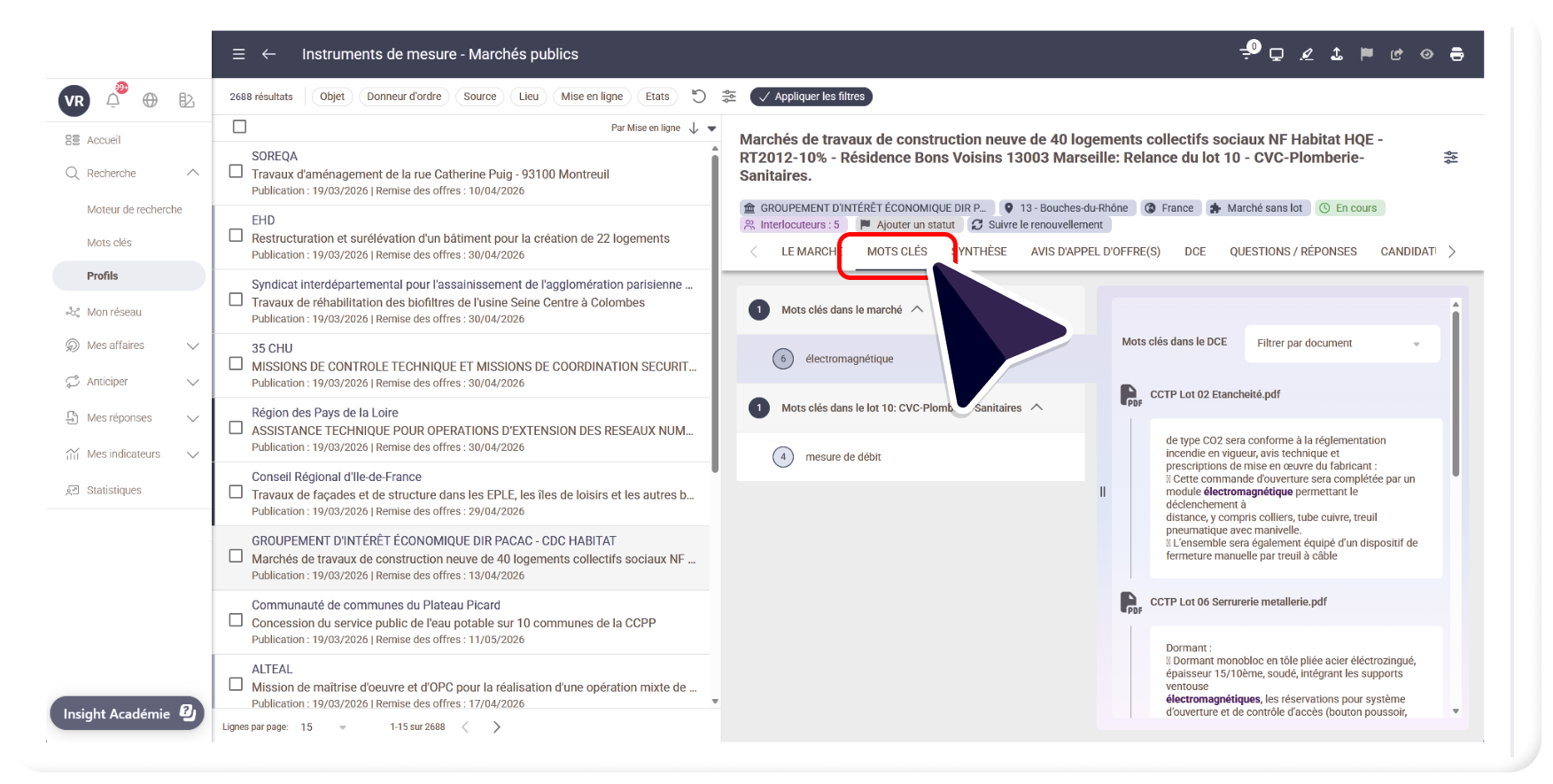Click the flag icon in top bar
The height and width of the screenshot is (784, 1553).
tap(1366, 54)
